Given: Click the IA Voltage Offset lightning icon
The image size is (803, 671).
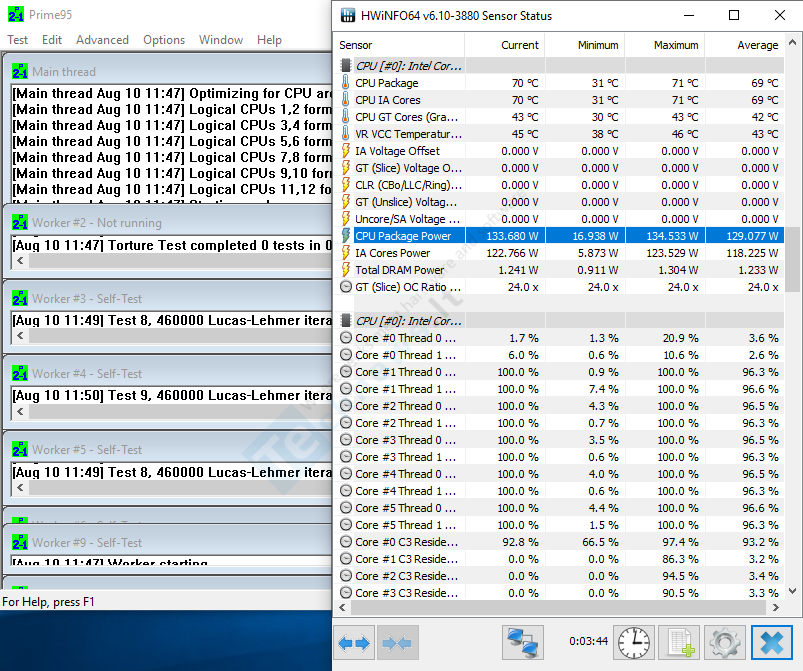Looking at the screenshot, I should click(x=346, y=151).
